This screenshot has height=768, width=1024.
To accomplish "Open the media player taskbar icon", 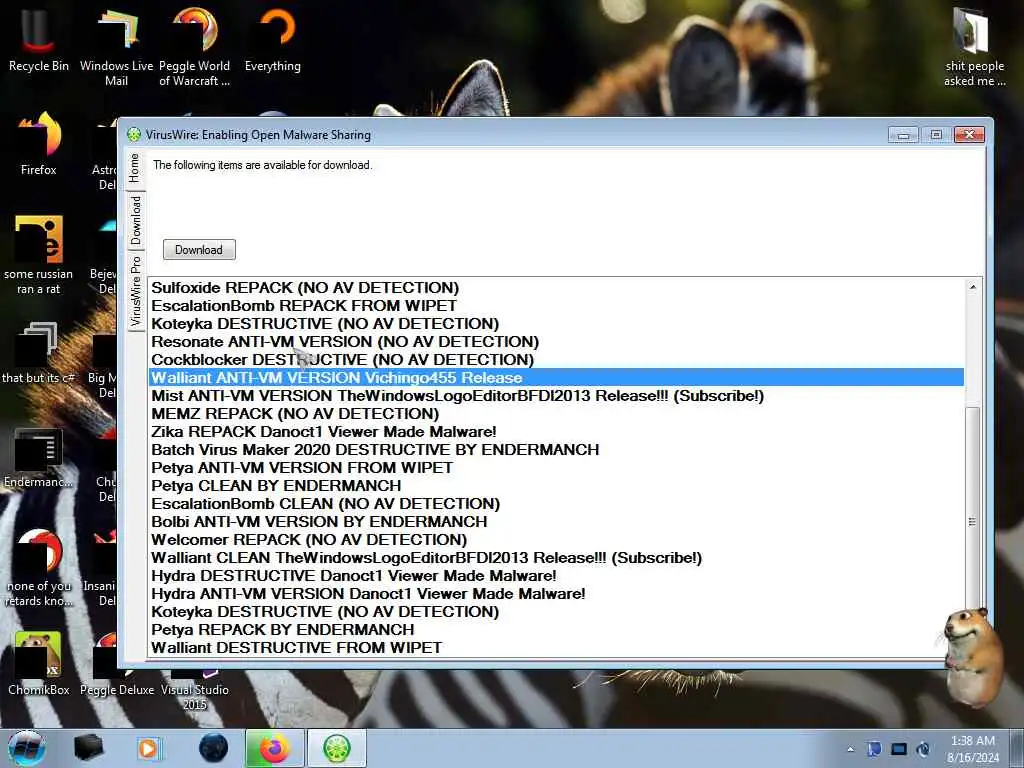I will 148,748.
